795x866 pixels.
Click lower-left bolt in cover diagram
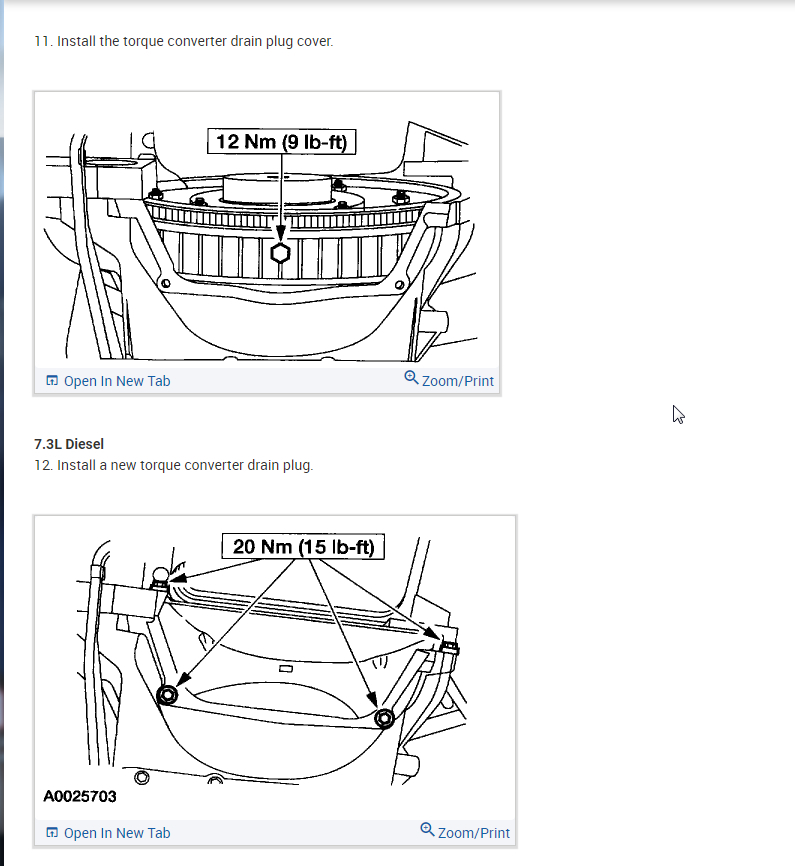tap(167, 695)
